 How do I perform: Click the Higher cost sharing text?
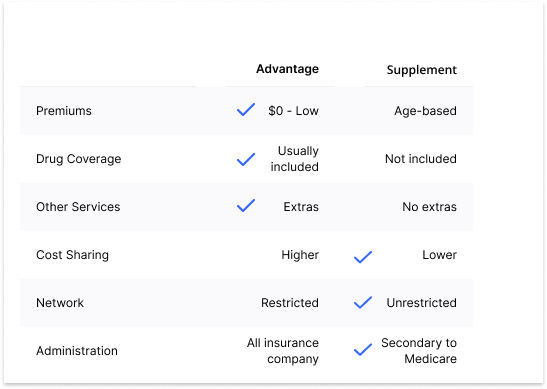(x=300, y=255)
